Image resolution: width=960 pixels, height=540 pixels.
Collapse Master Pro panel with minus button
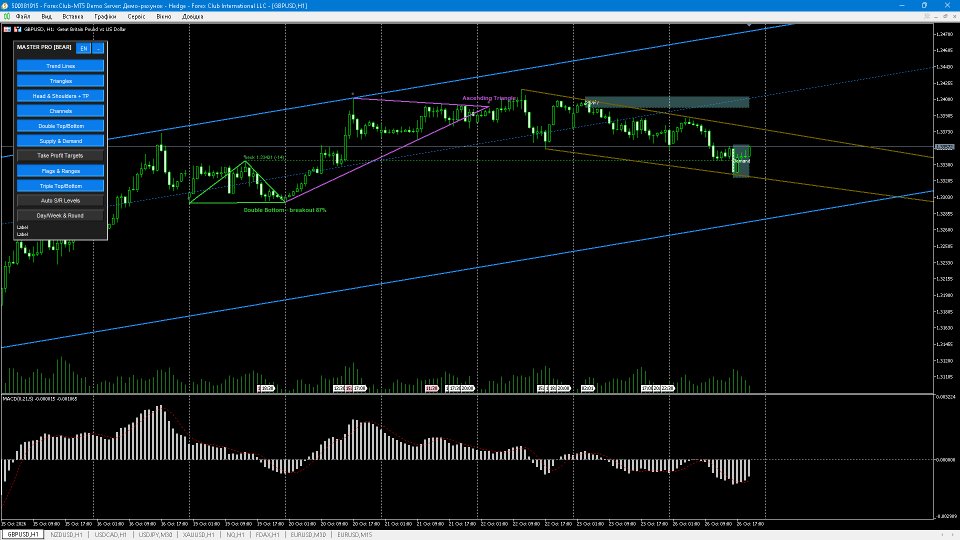[98, 48]
